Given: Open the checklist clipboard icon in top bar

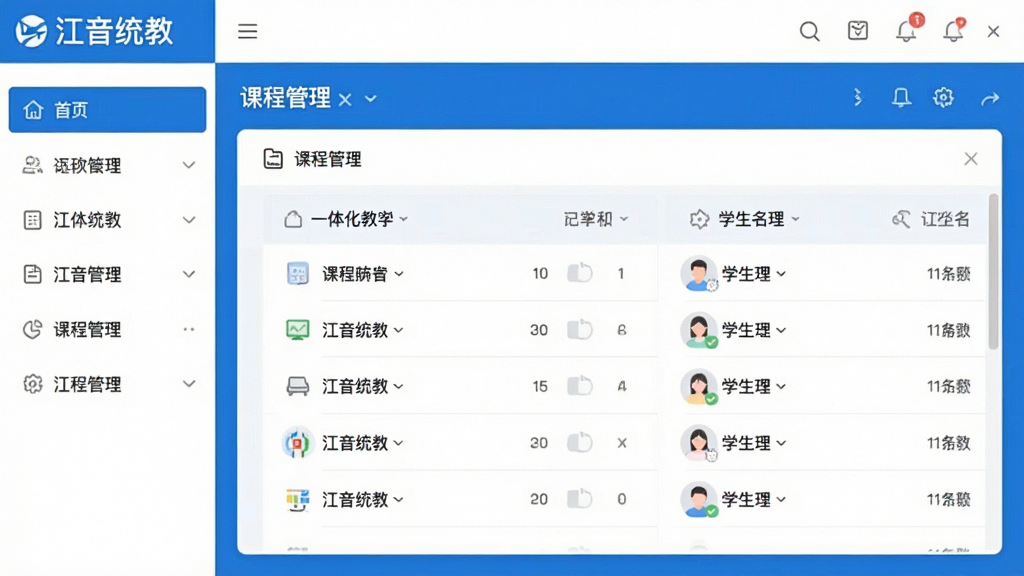Looking at the screenshot, I should click(858, 31).
